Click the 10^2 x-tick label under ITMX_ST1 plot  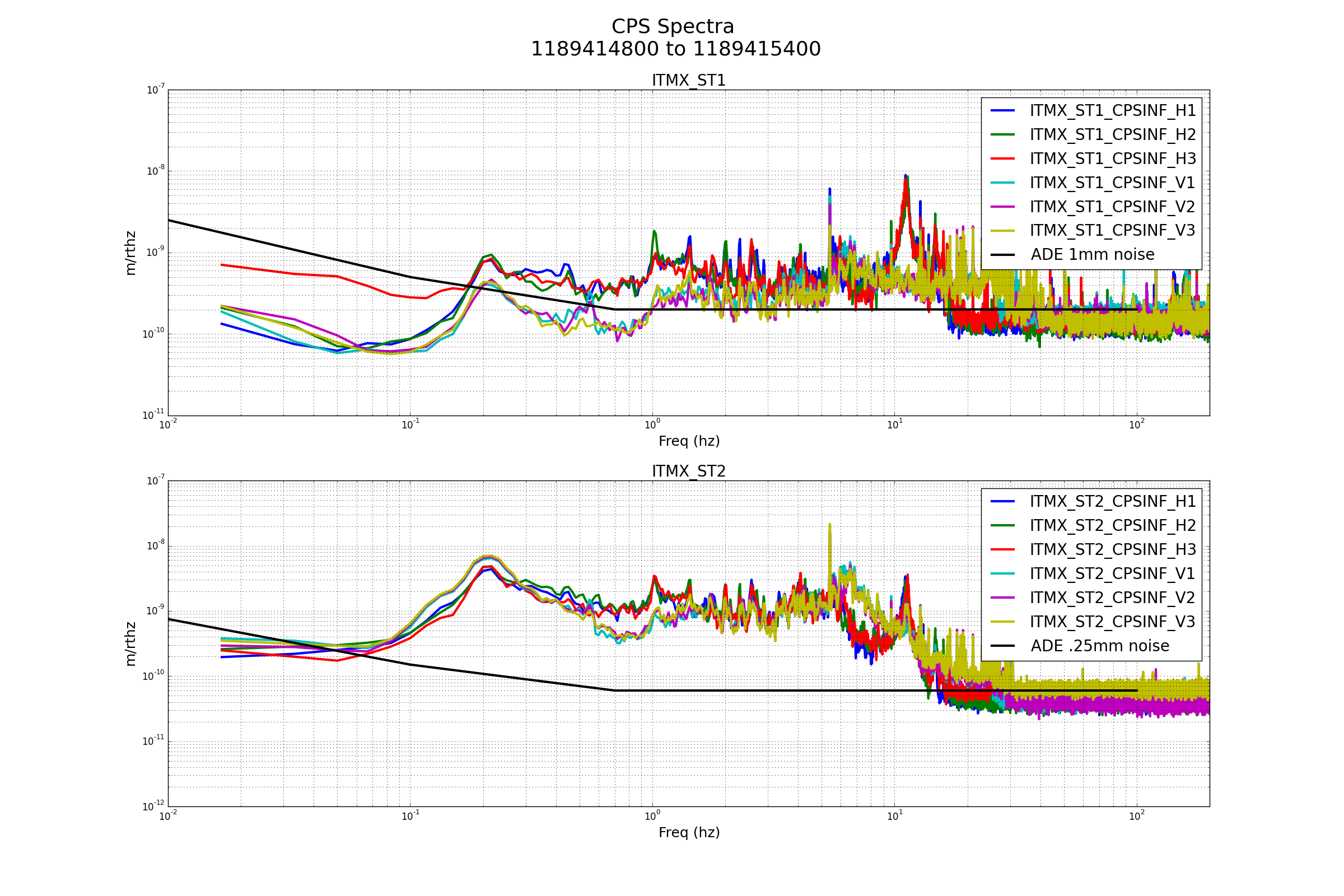coord(1137,424)
